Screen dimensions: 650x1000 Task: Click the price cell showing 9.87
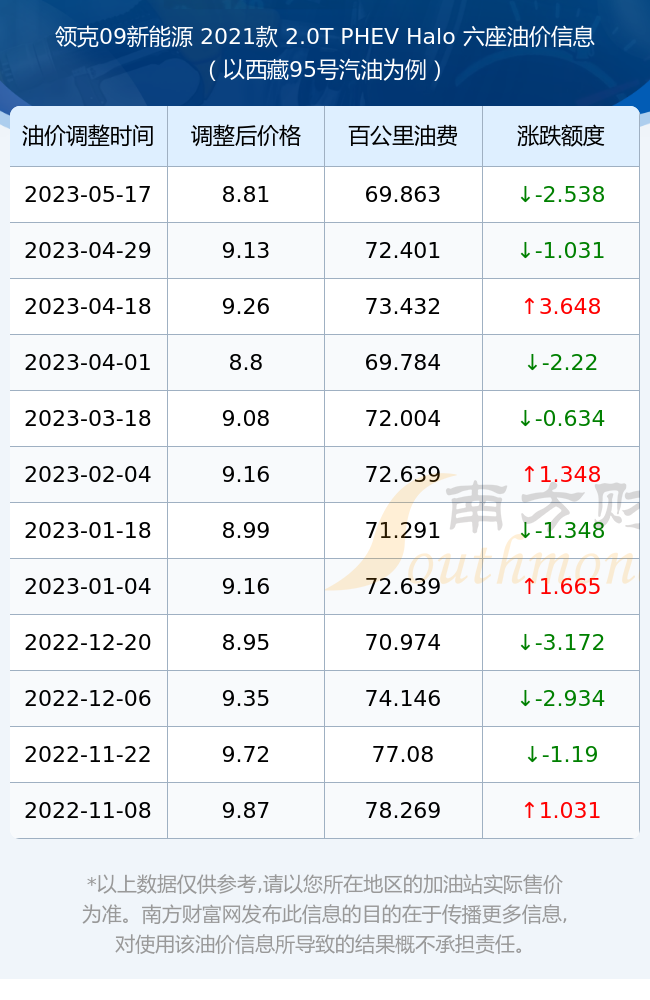246,811
